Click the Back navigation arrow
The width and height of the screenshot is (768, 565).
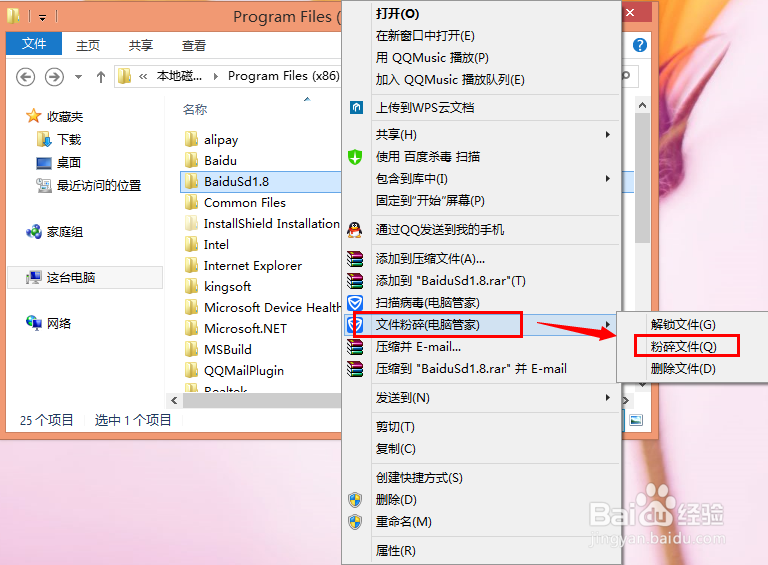[x=25, y=77]
